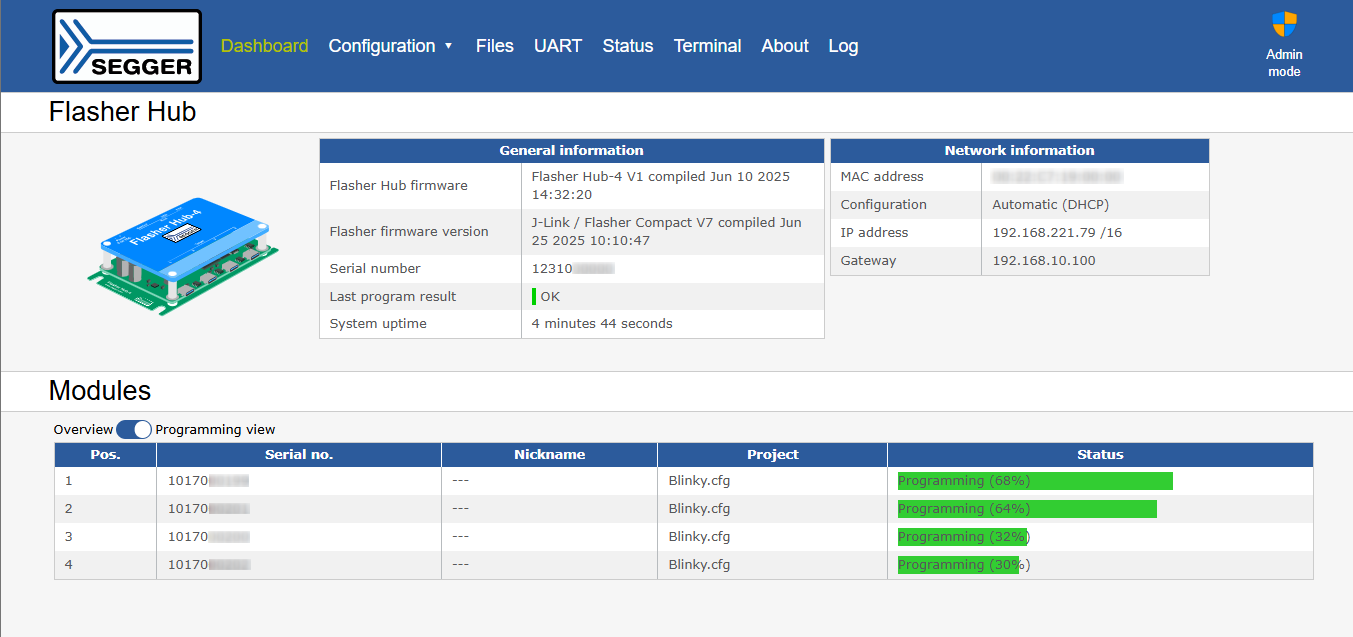The height and width of the screenshot is (637, 1353).
Task: Select module position 2 link
Action: pos(69,509)
